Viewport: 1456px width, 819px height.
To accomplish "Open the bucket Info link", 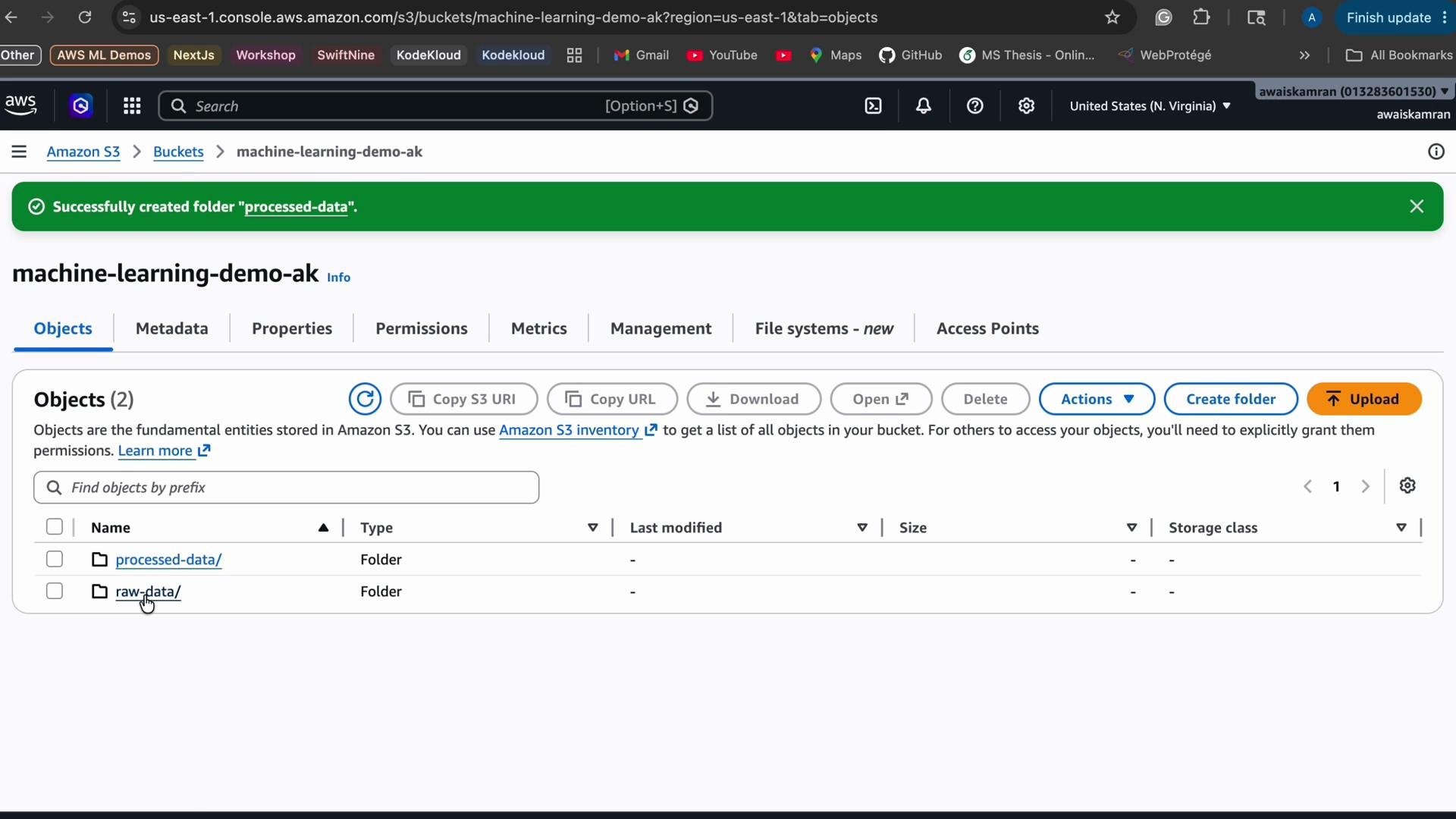I will [338, 278].
